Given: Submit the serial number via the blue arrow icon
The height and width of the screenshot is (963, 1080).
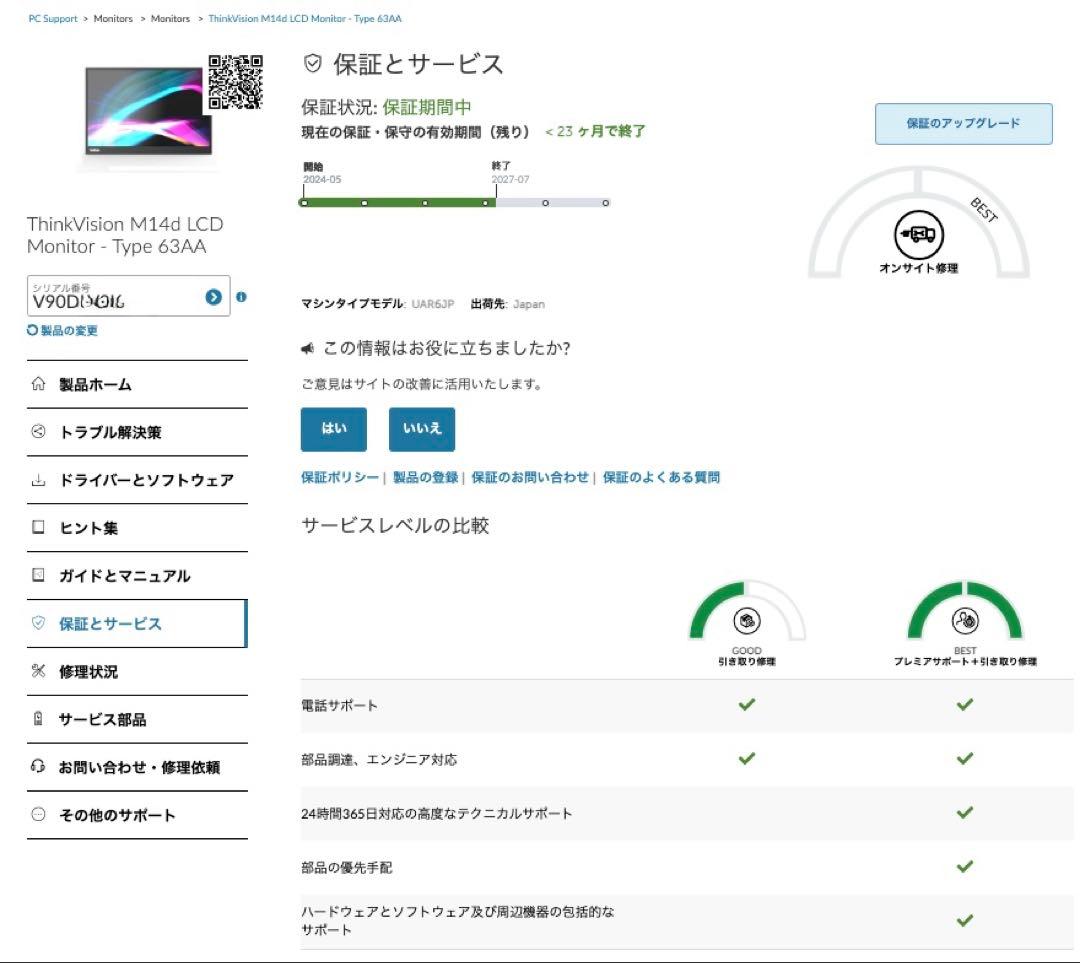Looking at the screenshot, I should coord(213,296).
